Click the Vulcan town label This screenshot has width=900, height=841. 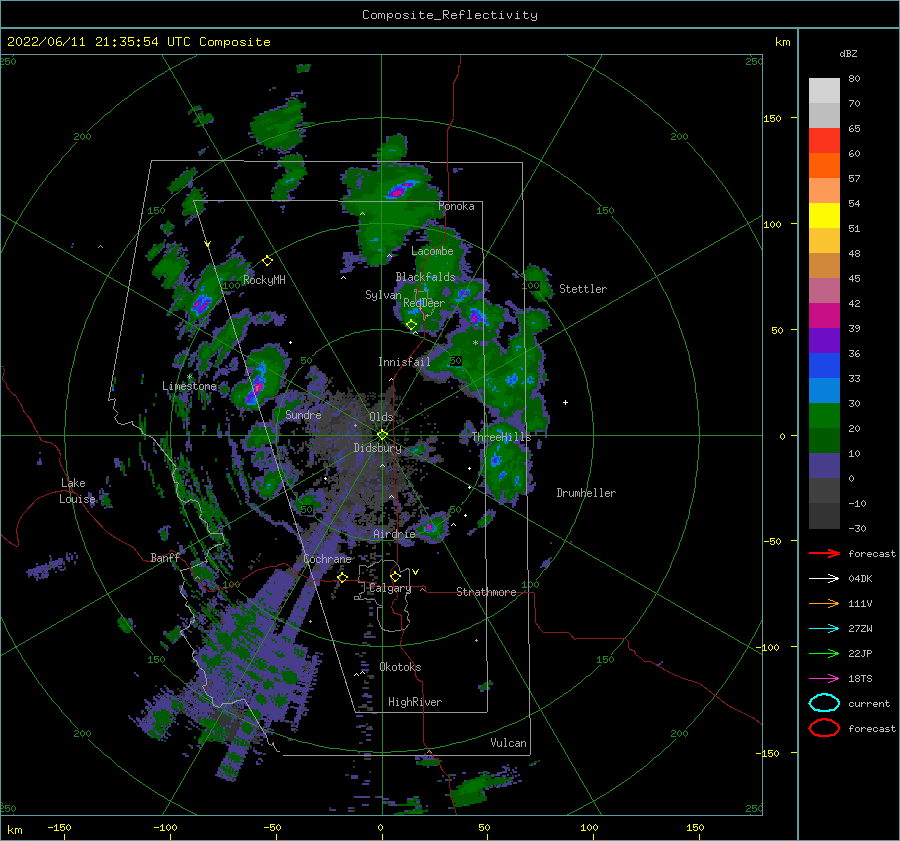pyautogui.click(x=508, y=743)
